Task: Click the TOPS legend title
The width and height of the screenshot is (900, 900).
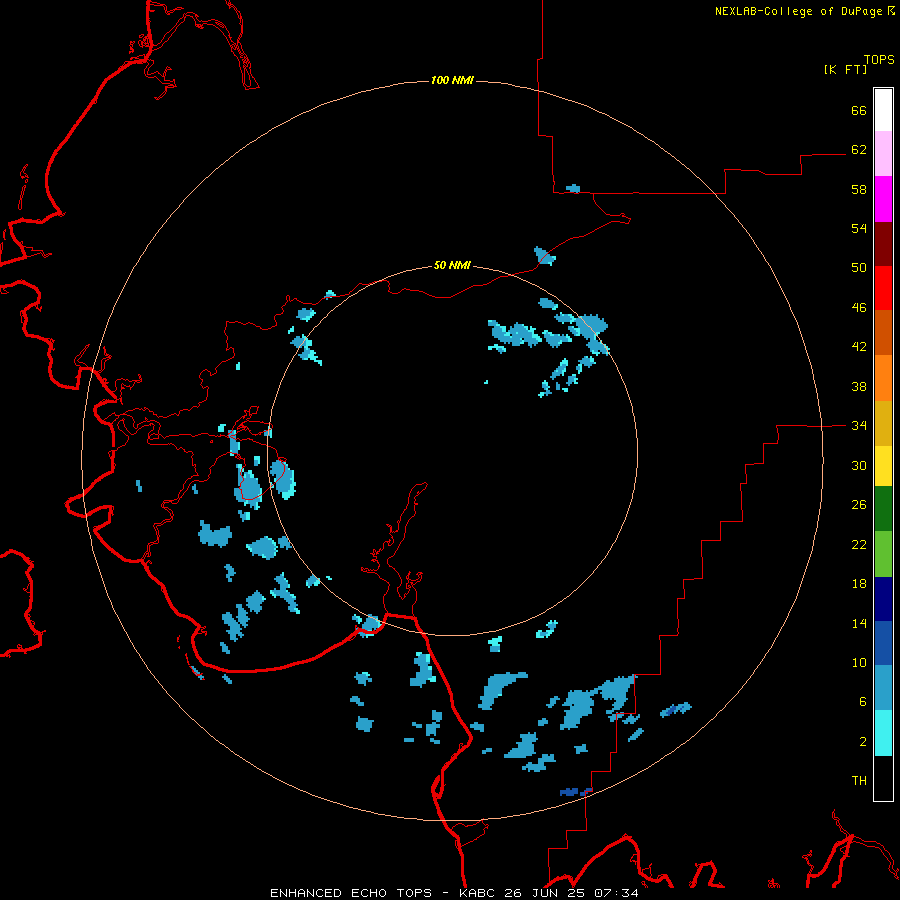Action: [x=879, y=59]
